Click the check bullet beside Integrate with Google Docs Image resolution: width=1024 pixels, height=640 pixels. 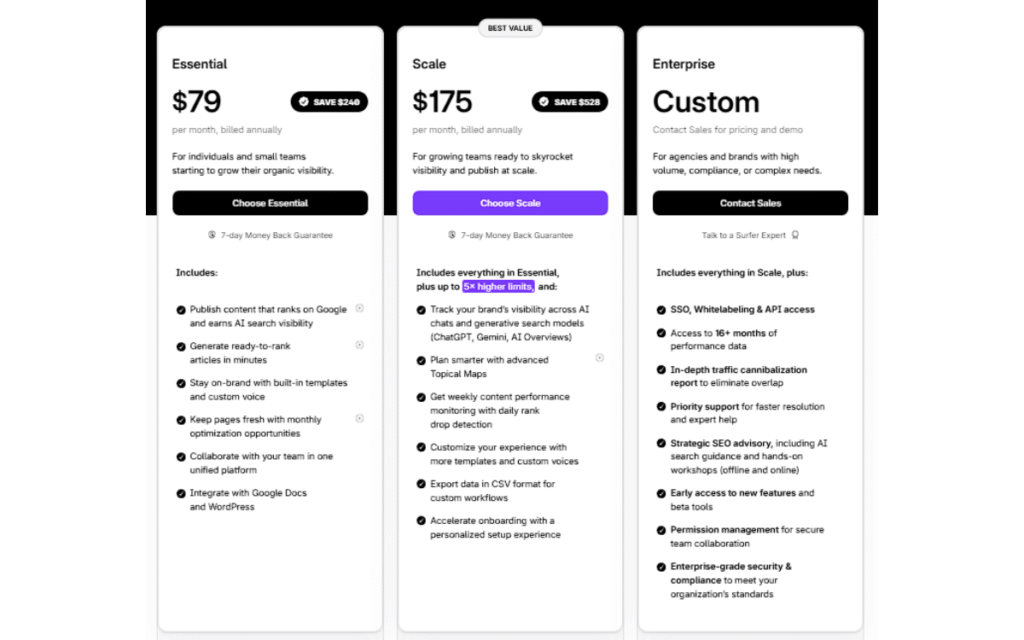(x=181, y=493)
